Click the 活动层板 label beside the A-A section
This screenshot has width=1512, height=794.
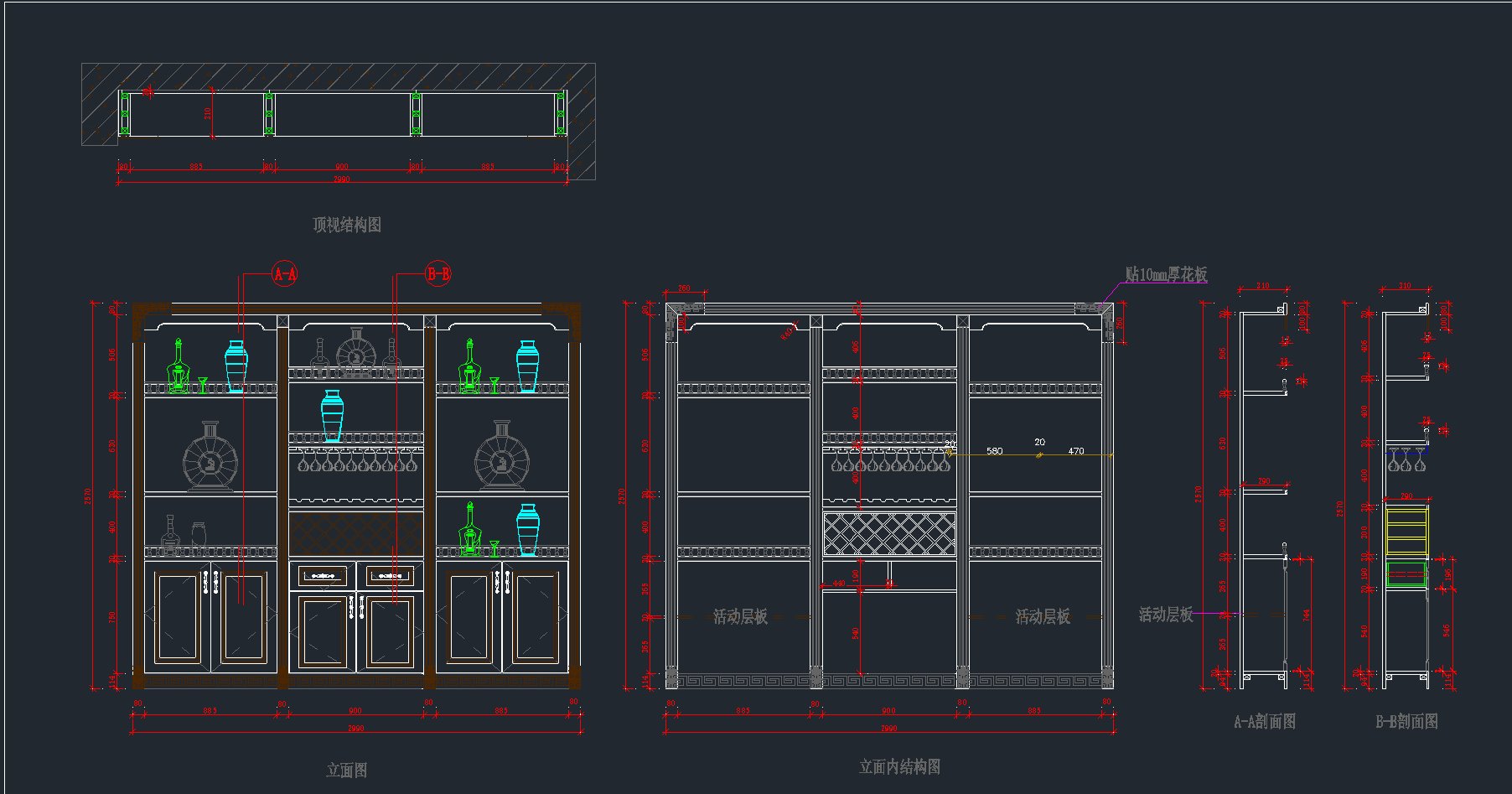point(1165,615)
